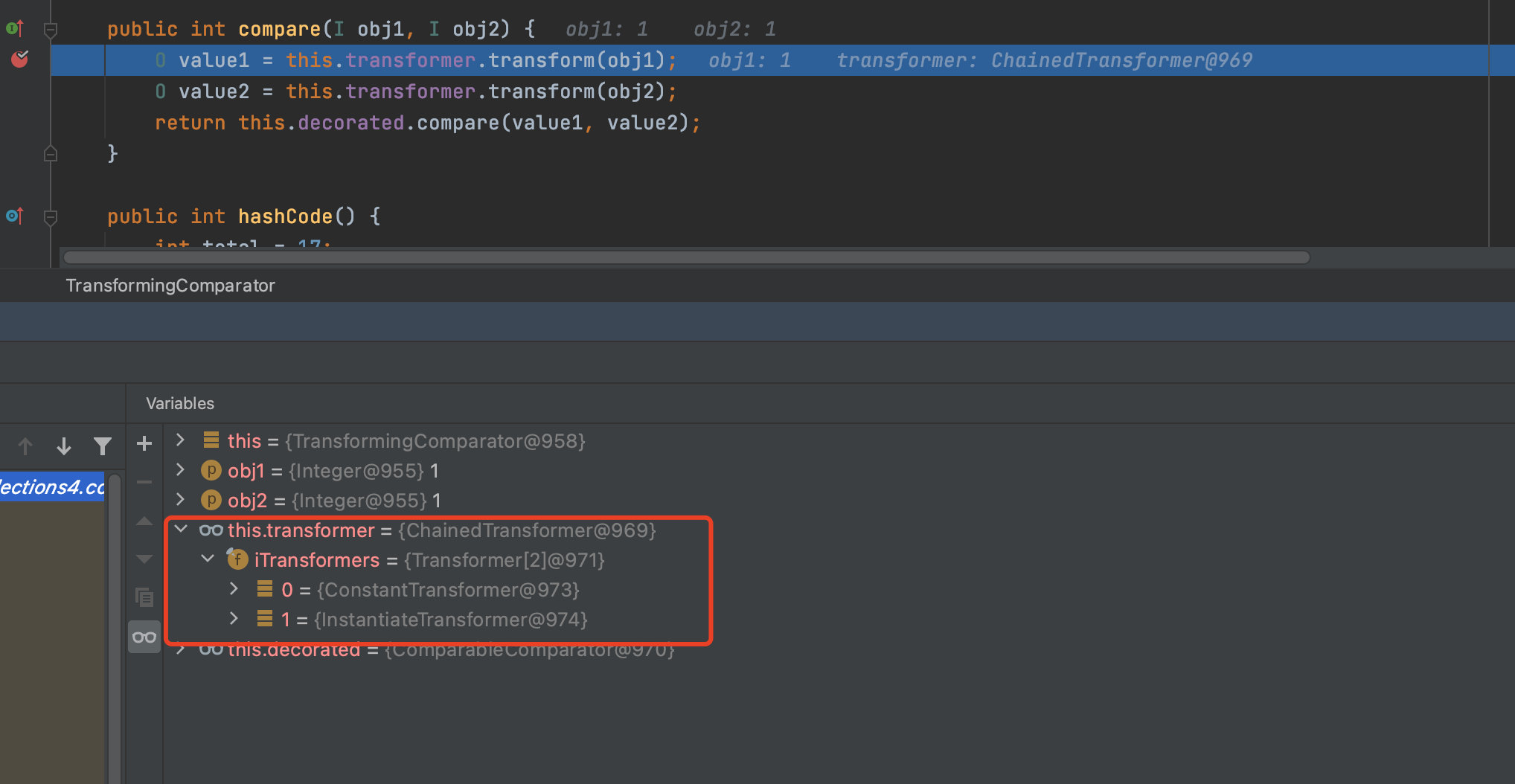Click the closing fold marker of compare method
1515x784 pixels.
click(51, 153)
